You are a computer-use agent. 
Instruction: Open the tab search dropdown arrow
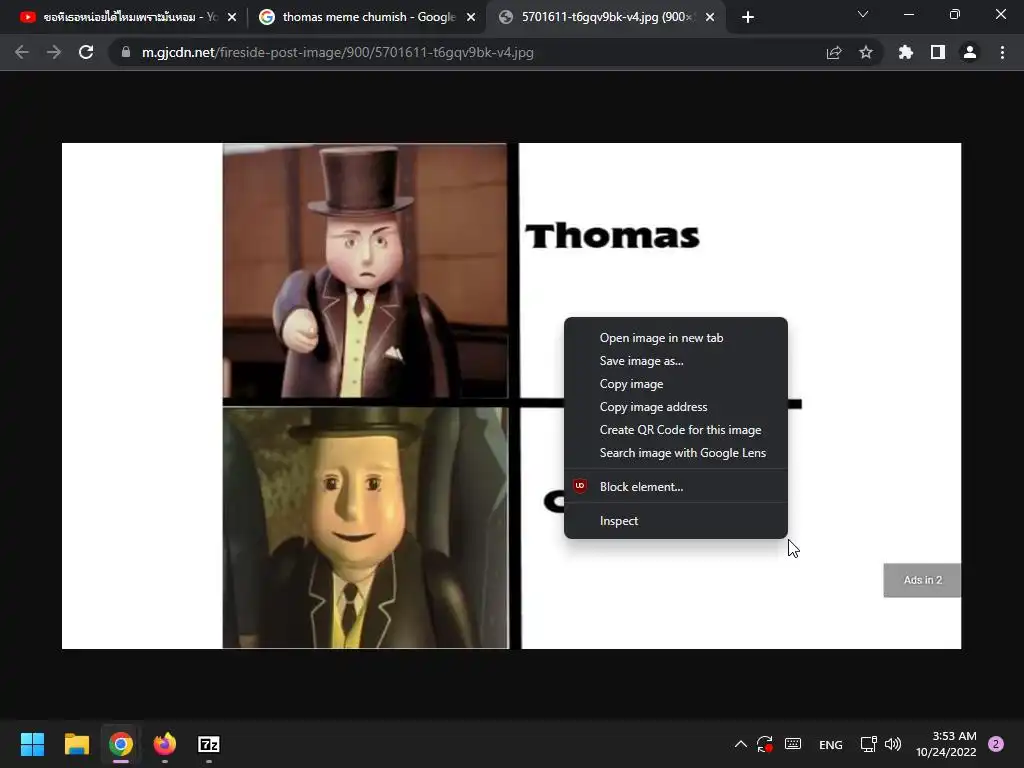click(863, 14)
